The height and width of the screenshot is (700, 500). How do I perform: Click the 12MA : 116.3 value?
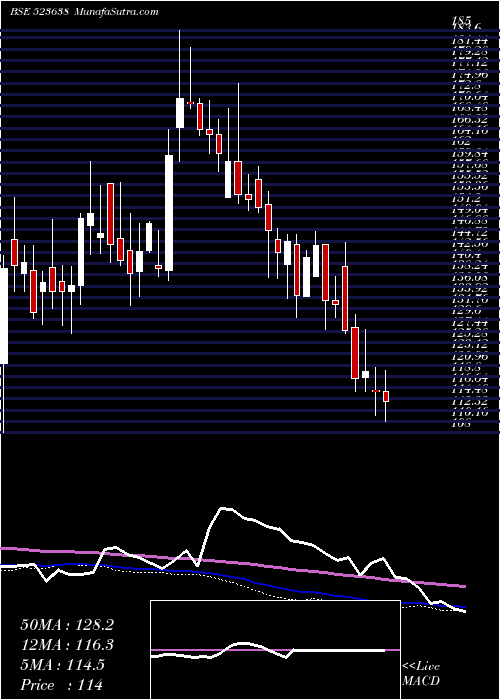coord(67,645)
